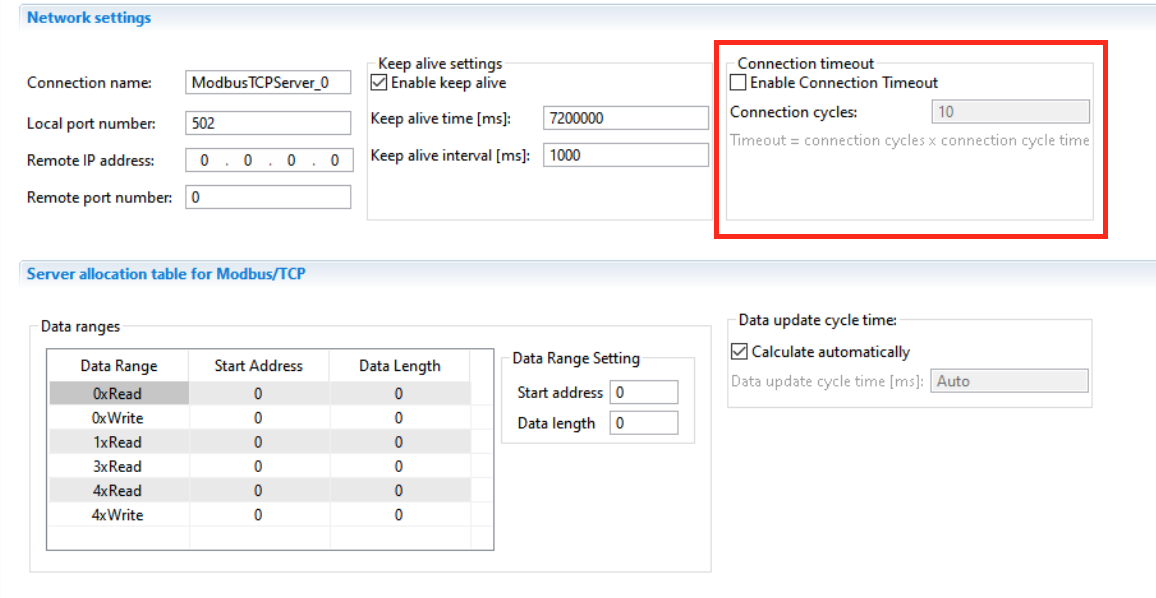1156x598 pixels.
Task: Click the Data update cycle time field
Action: point(1009,381)
